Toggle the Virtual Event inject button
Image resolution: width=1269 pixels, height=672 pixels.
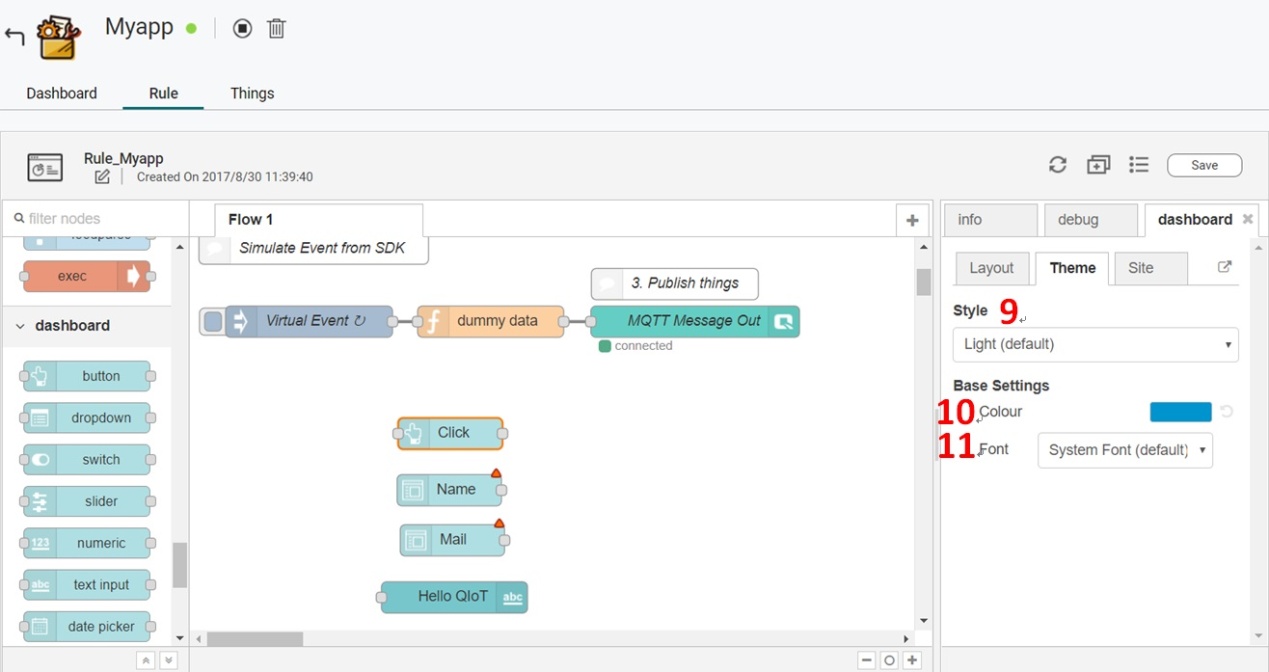[x=212, y=321]
